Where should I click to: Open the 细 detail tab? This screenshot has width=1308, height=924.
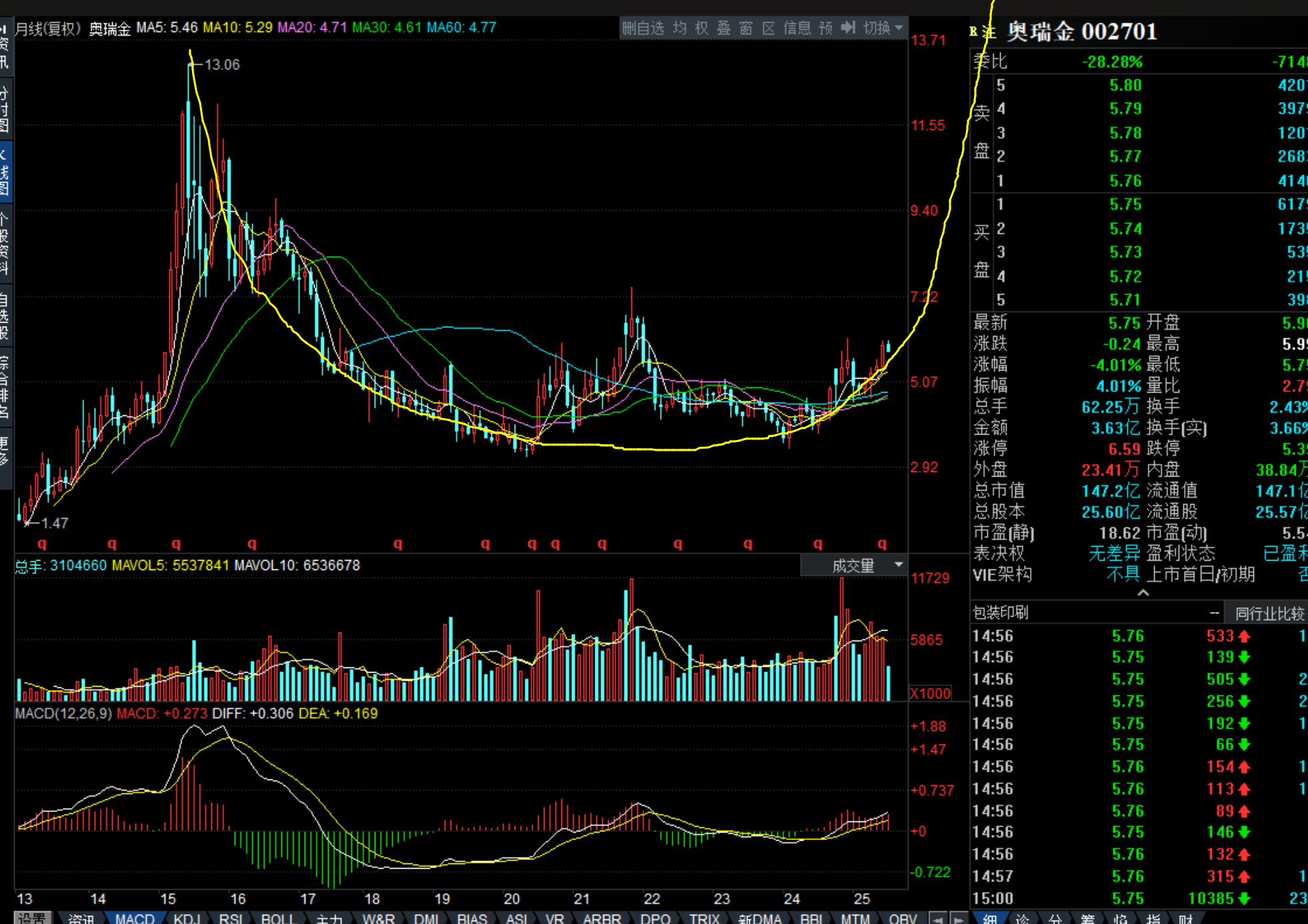coord(990,919)
